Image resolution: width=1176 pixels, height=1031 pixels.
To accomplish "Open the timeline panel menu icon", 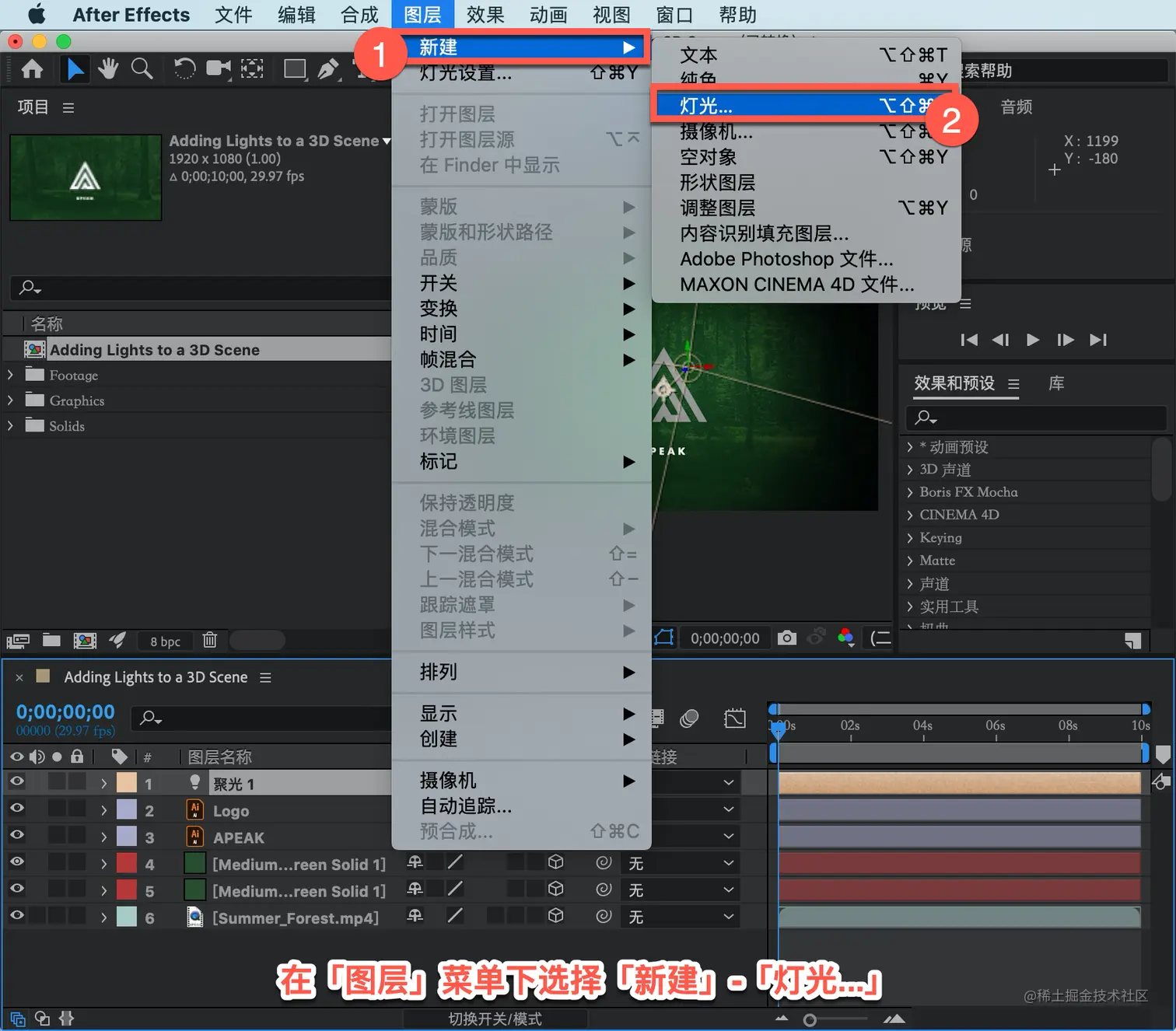I will [265, 678].
